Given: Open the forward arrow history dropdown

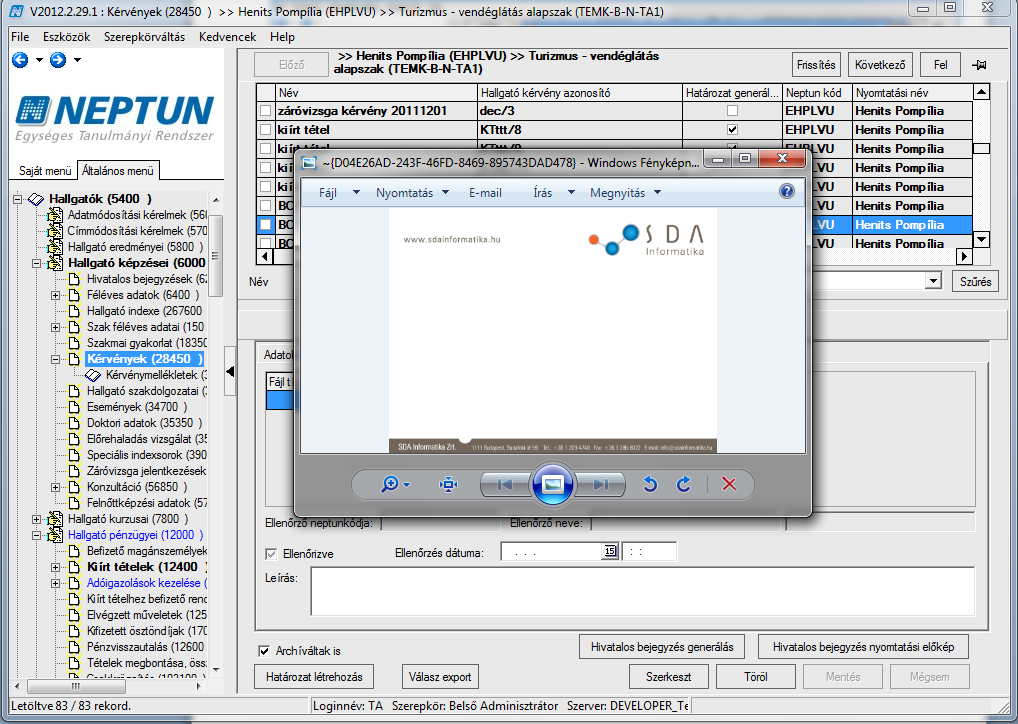Looking at the screenshot, I should point(77,60).
